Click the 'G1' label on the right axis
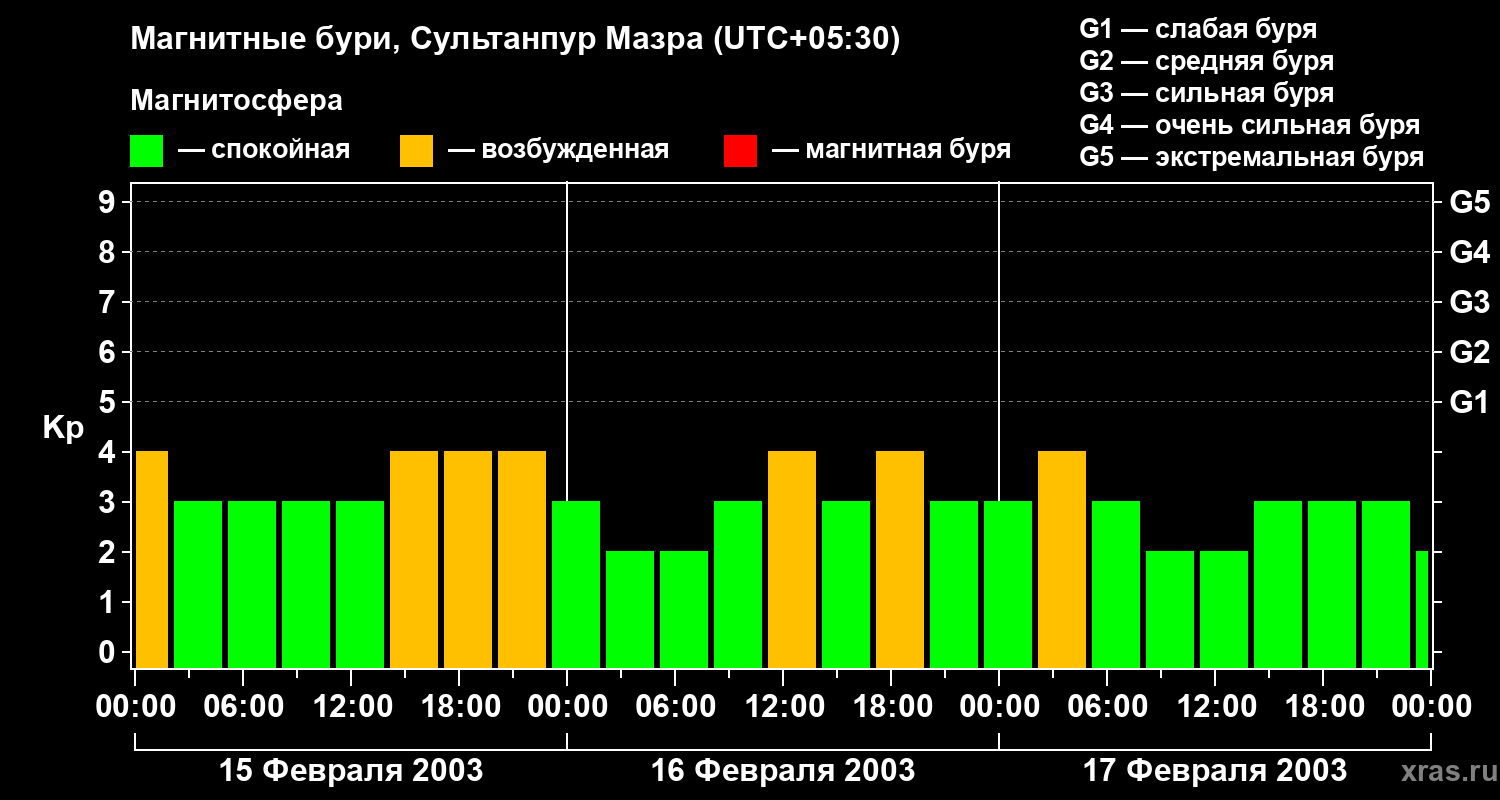Viewport: 1500px width, 800px height. click(1469, 403)
